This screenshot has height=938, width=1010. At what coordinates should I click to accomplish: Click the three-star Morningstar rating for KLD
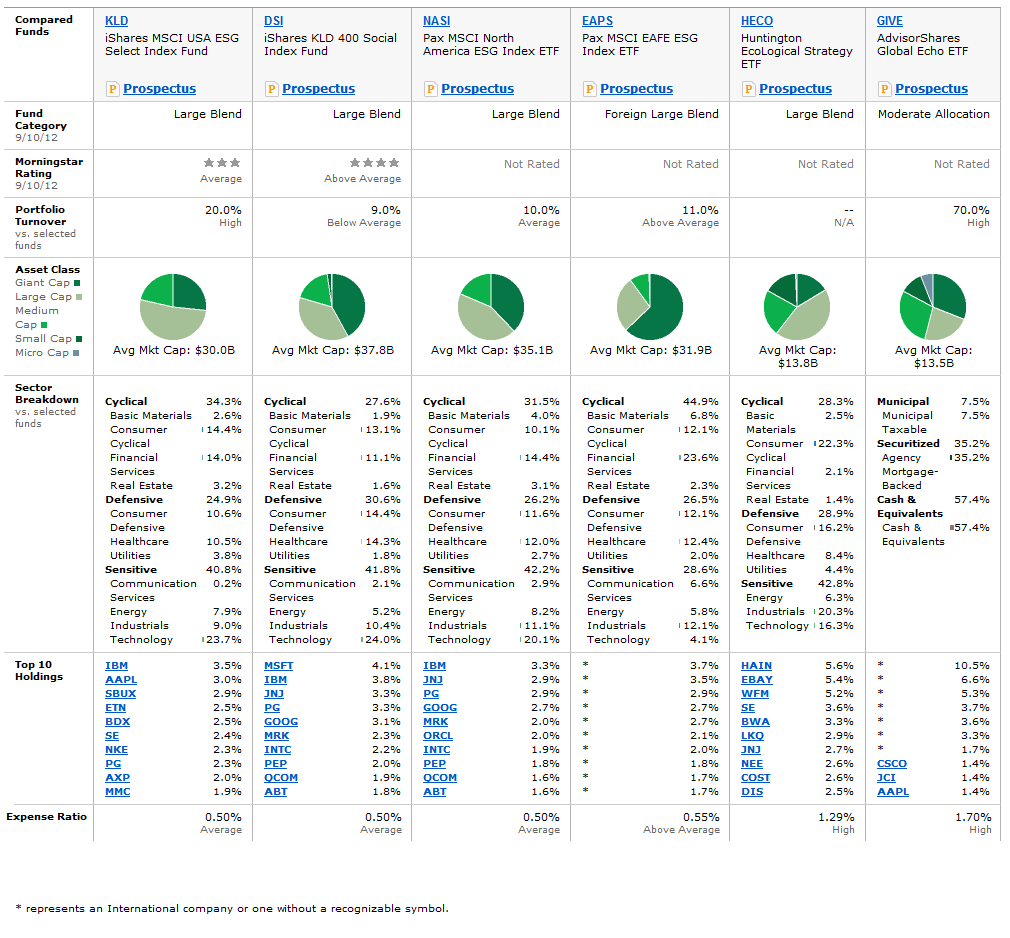click(x=222, y=163)
